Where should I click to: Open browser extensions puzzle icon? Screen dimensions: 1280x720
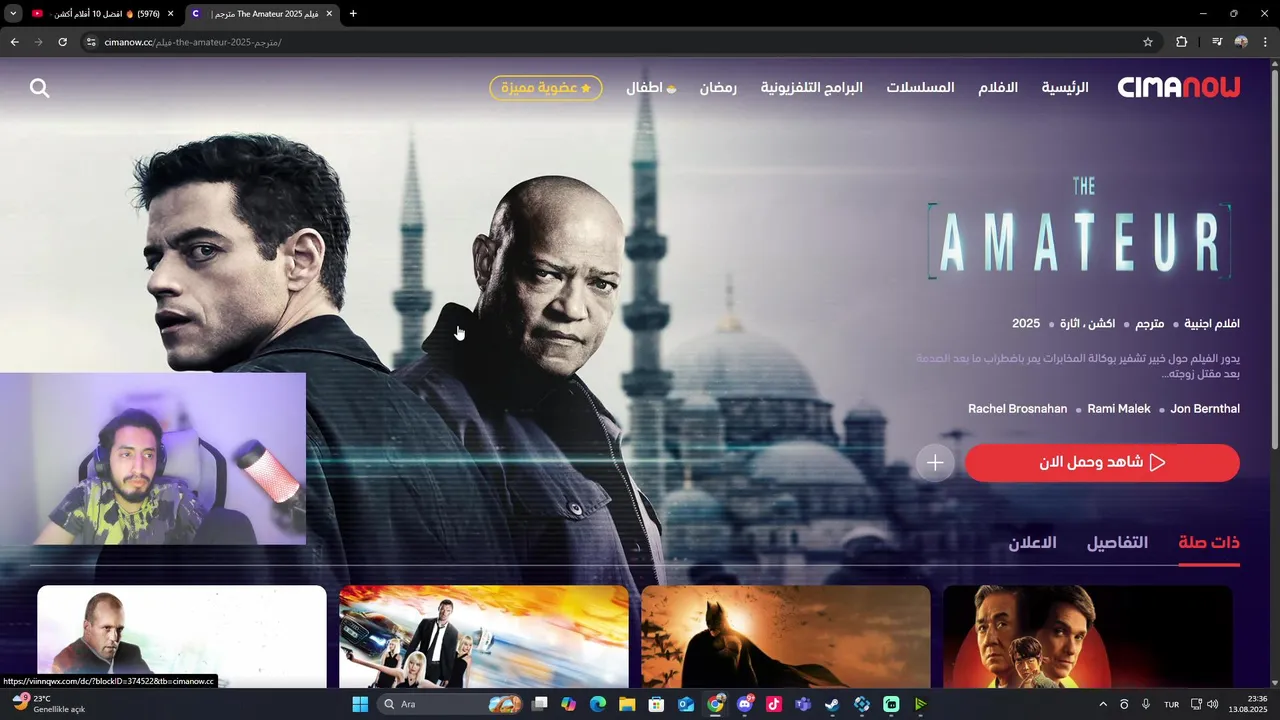[1182, 42]
